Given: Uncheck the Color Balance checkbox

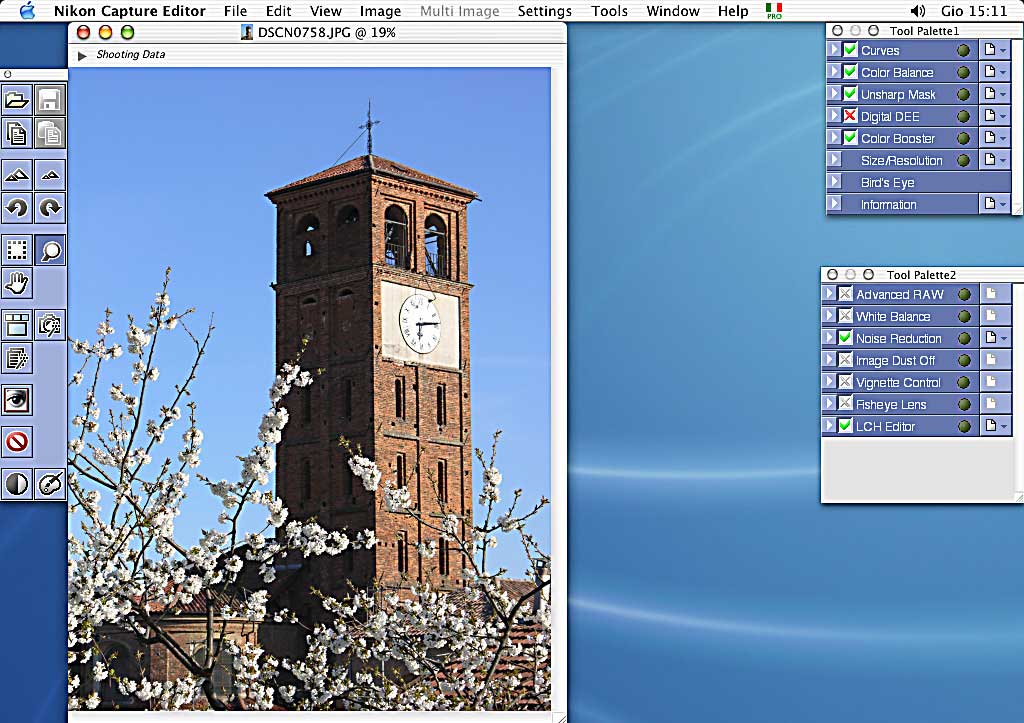Looking at the screenshot, I should pos(850,72).
